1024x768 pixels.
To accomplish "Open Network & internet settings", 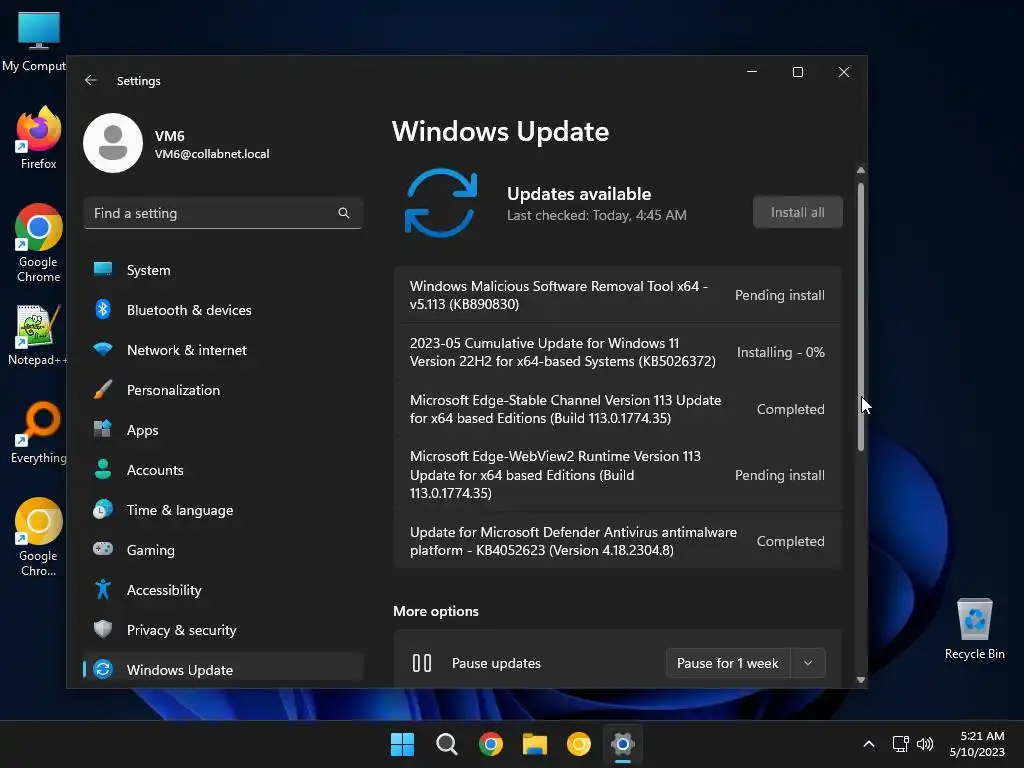I will tap(223, 350).
